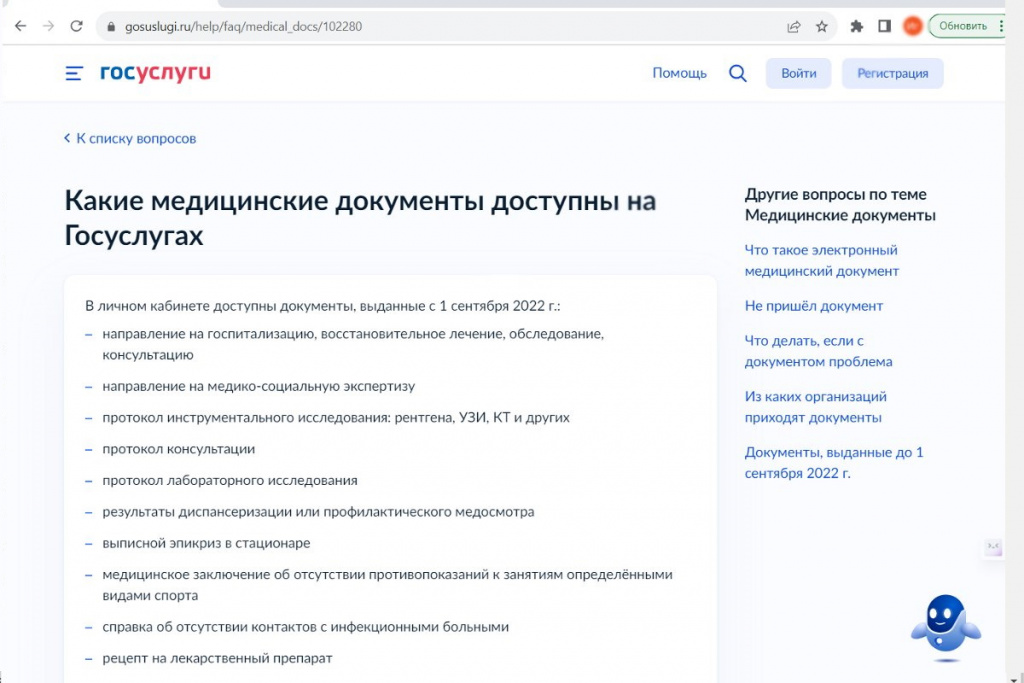1024x683 pixels.
Task: Go back via К списку вопросов link
Action: (130, 138)
